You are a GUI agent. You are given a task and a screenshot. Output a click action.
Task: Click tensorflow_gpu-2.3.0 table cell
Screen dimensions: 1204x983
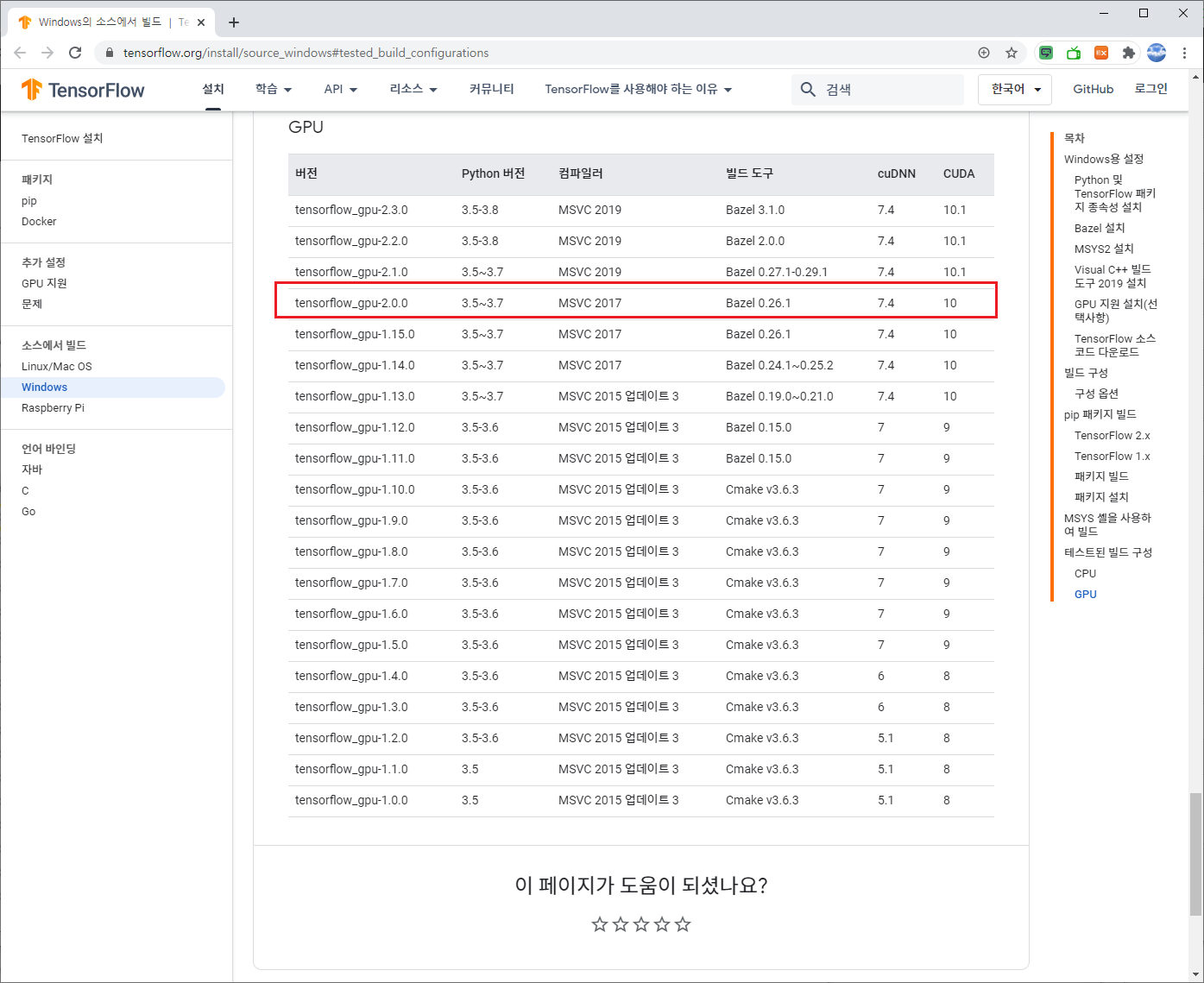[351, 210]
